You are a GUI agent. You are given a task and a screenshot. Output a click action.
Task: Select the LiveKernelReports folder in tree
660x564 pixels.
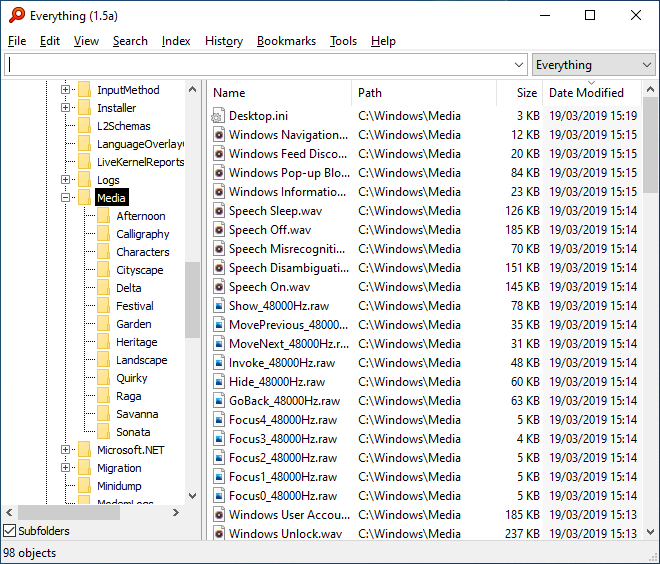point(140,162)
